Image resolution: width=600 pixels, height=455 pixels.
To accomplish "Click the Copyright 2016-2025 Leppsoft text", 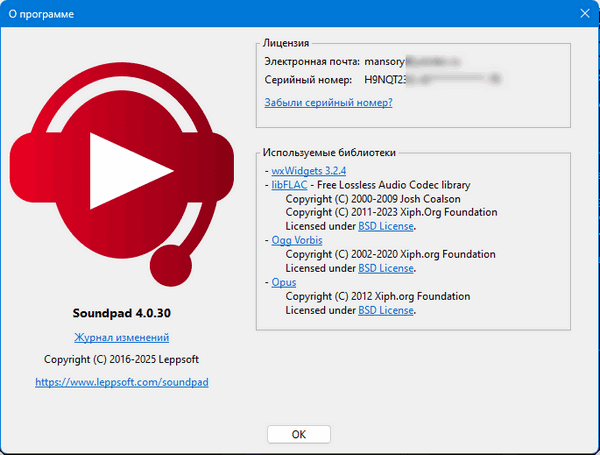I will coord(121,359).
